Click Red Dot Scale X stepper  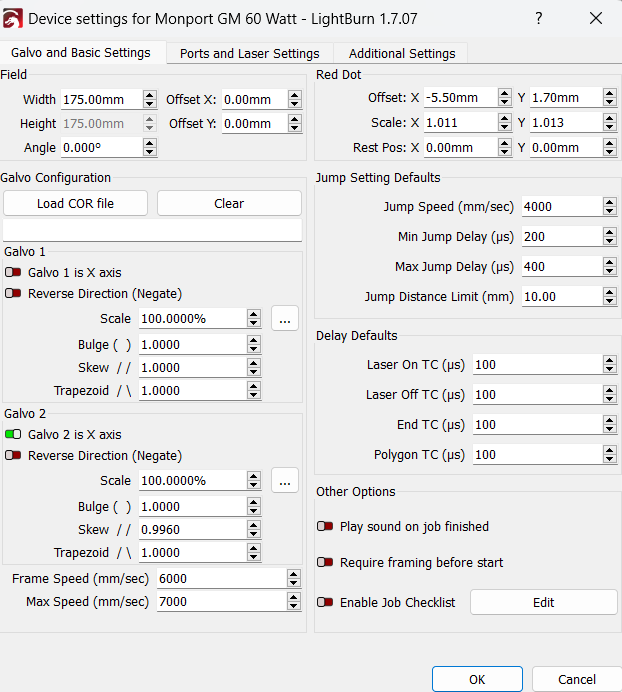(x=504, y=122)
